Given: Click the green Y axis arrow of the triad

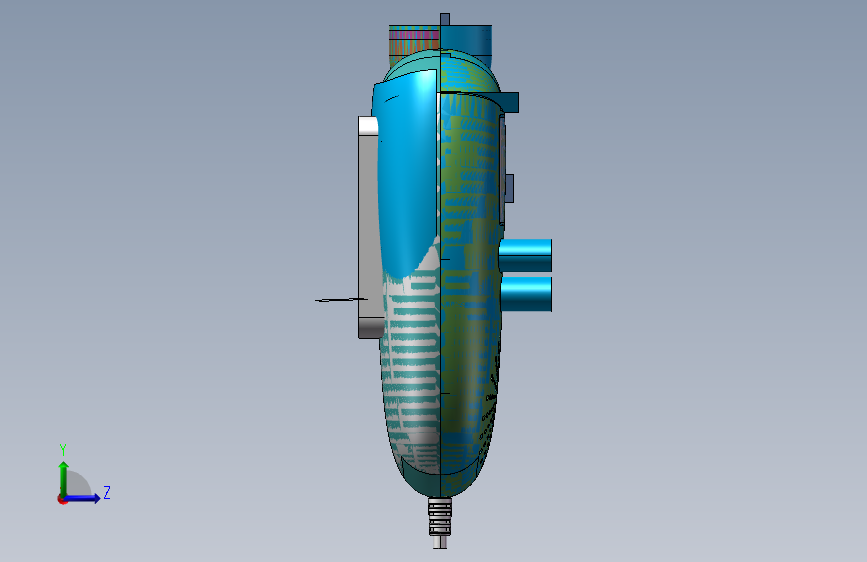Looking at the screenshot, I should point(63,478).
